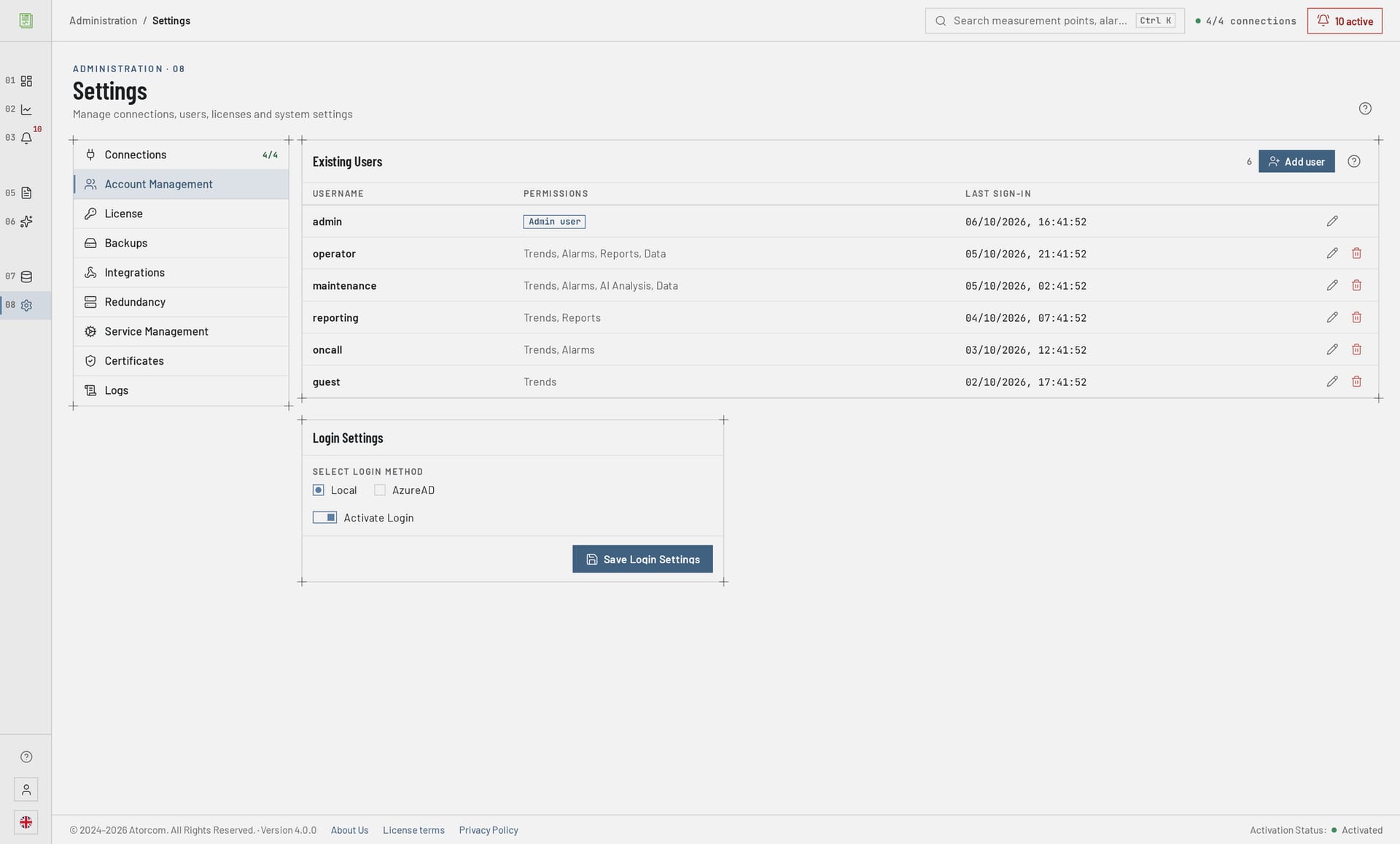Image resolution: width=1400 pixels, height=844 pixels.
Task: Open the AI analysis sparkle icon item 06
Action: click(26, 222)
